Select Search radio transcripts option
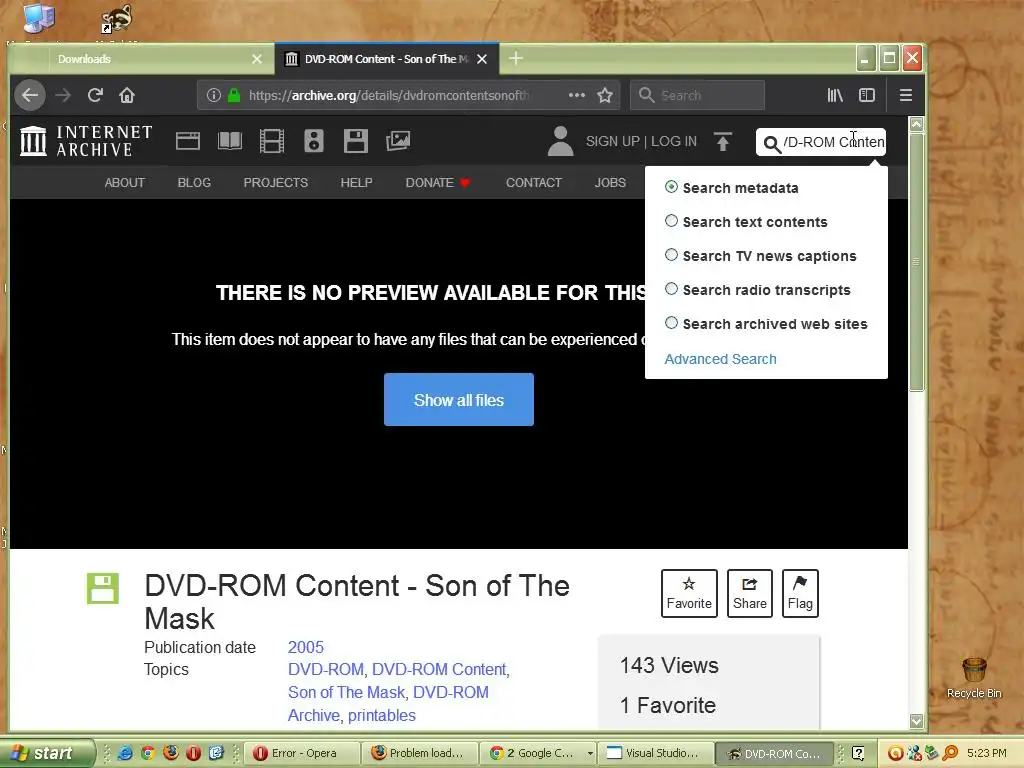The image size is (1024, 768). [671, 289]
